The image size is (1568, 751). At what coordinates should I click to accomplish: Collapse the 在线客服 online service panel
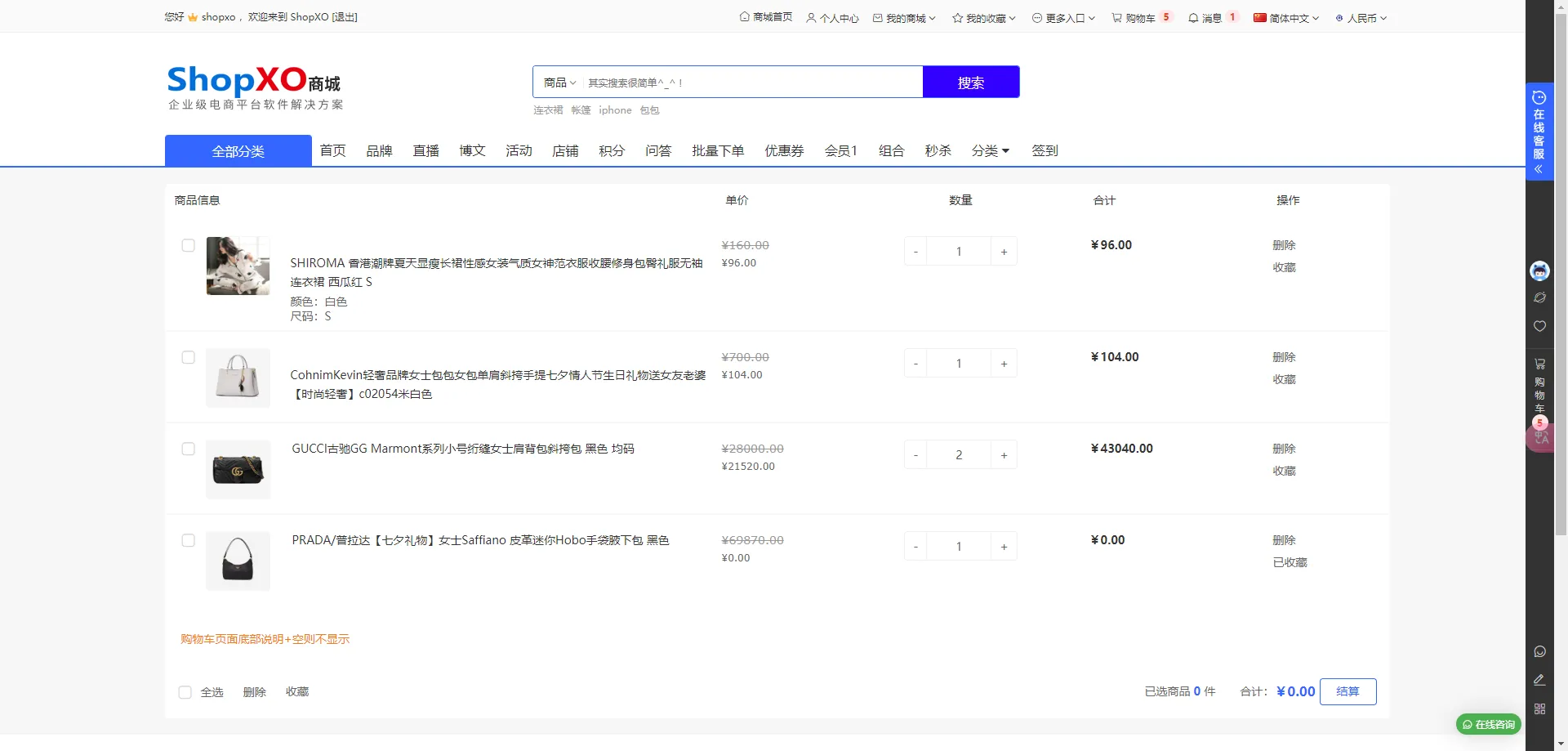[1539, 169]
